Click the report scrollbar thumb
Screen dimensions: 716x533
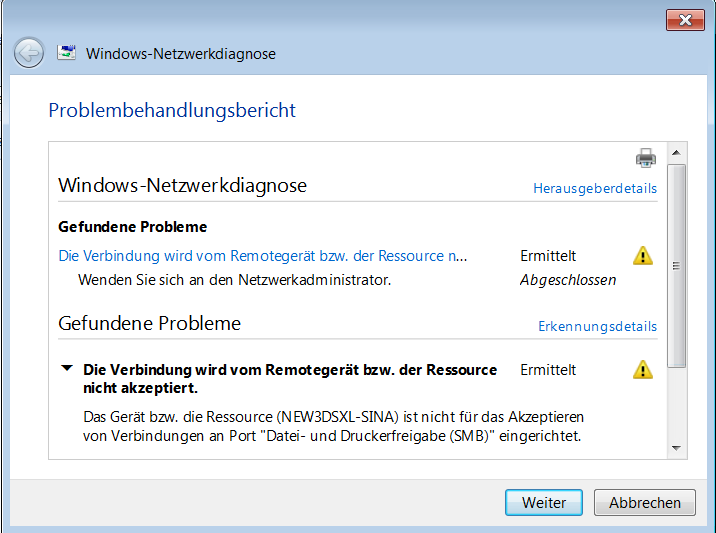click(x=676, y=266)
